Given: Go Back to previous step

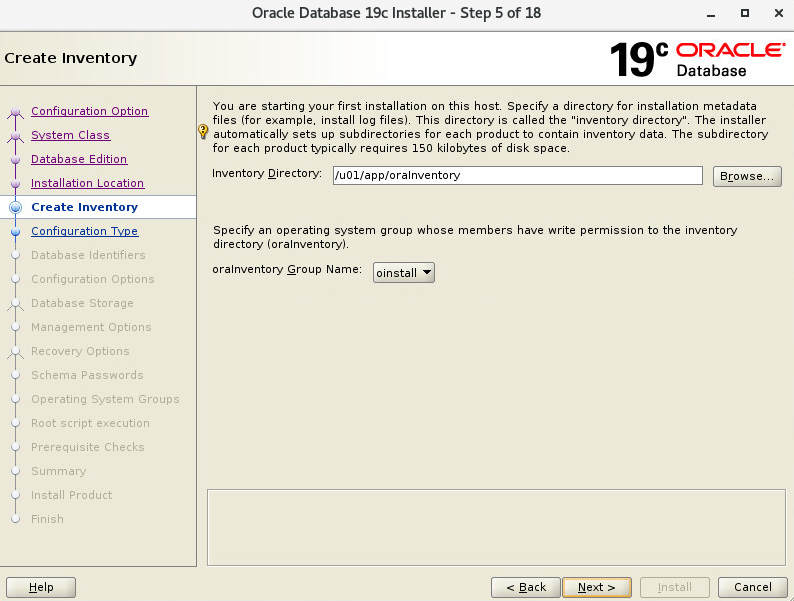Looking at the screenshot, I should coord(526,587).
